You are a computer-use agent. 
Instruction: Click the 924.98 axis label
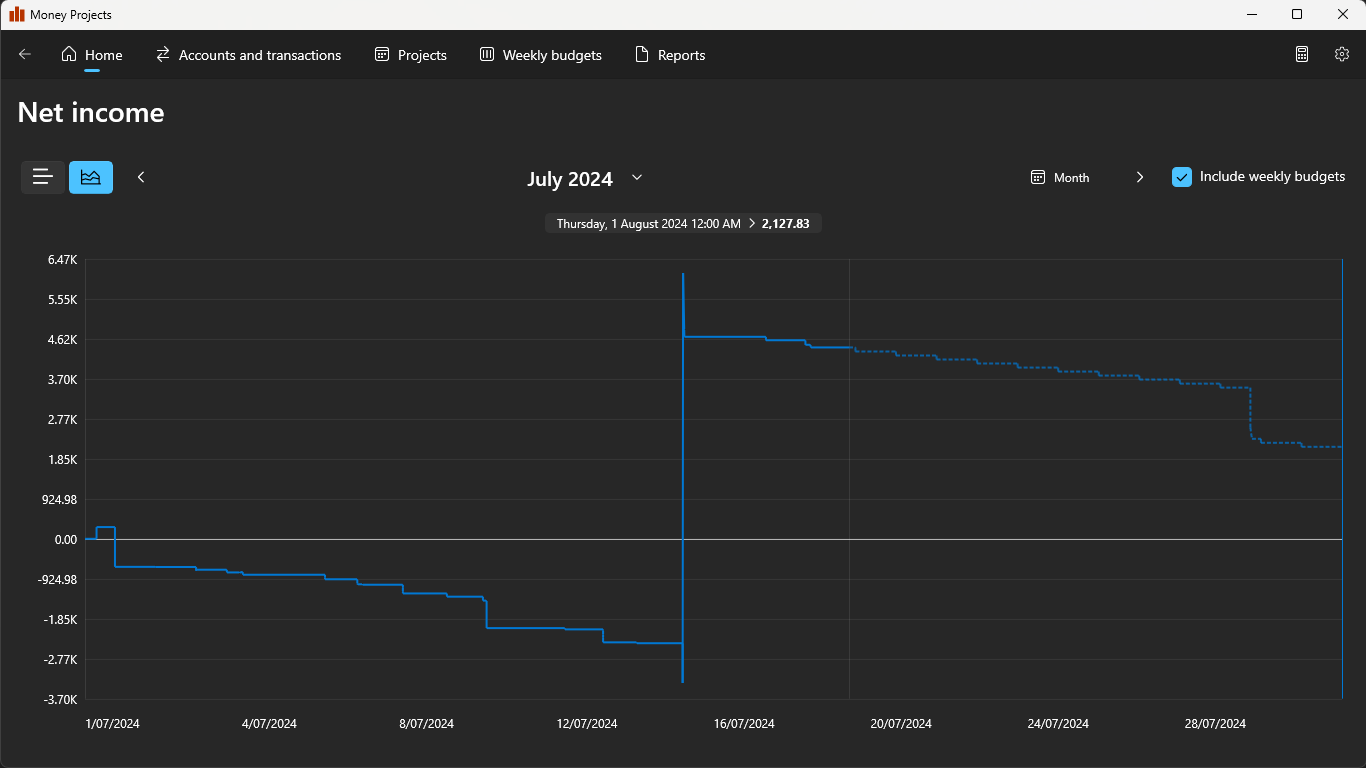click(60, 500)
